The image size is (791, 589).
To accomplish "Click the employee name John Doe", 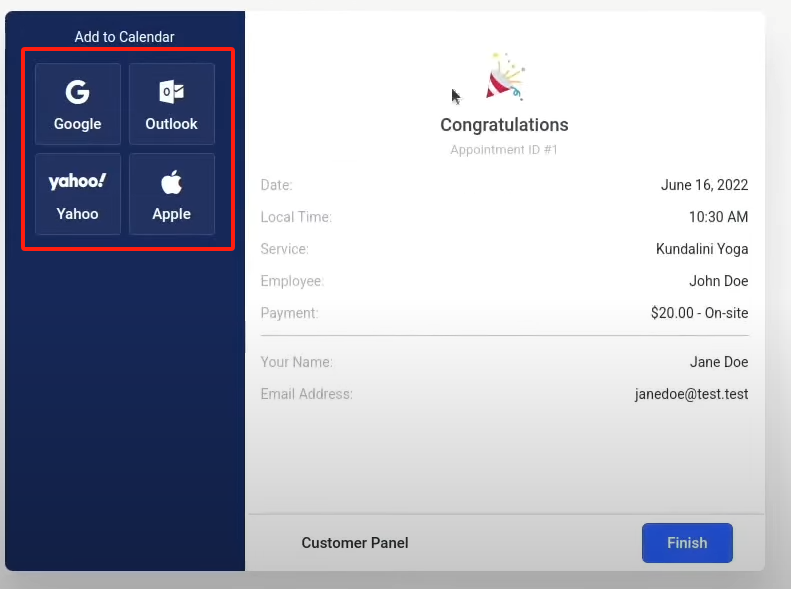I will point(718,281).
